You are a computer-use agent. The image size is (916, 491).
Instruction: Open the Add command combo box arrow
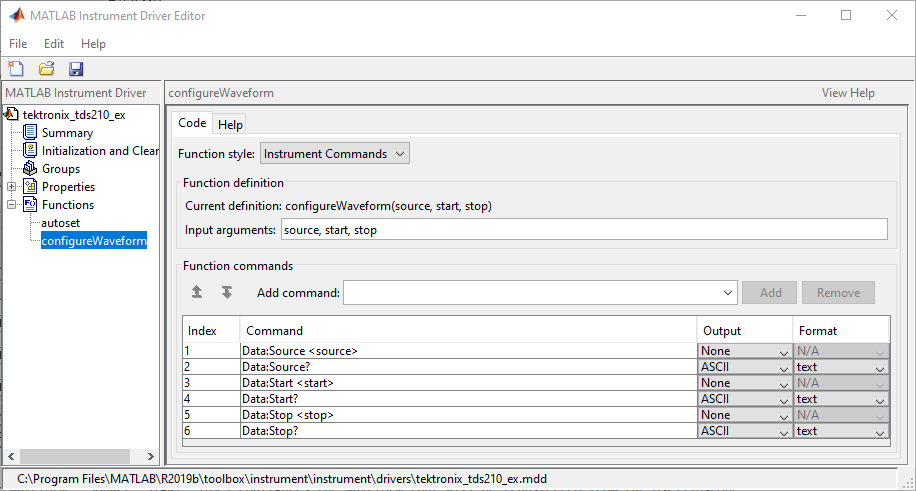[726, 293]
